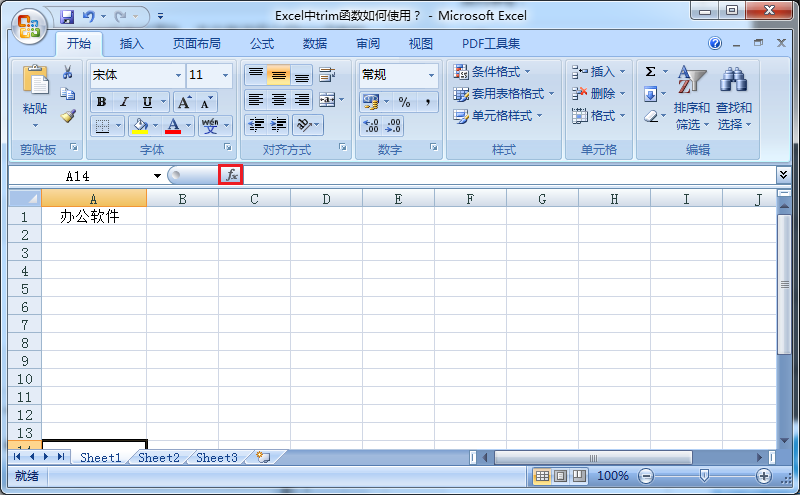Increase decimal places
The width and height of the screenshot is (800, 495).
[x=371, y=126]
